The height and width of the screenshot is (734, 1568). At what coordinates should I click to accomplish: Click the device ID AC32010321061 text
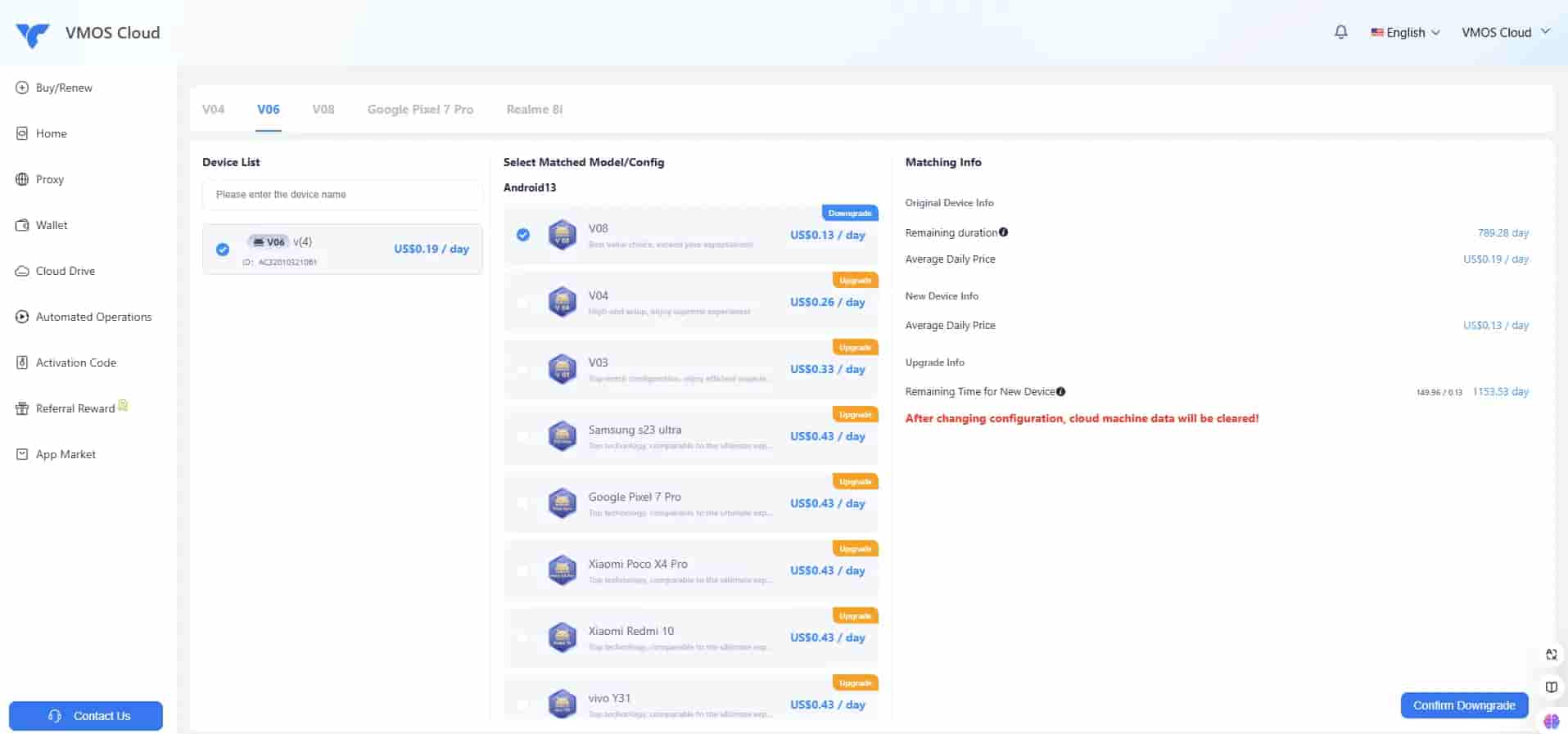[x=280, y=263]
